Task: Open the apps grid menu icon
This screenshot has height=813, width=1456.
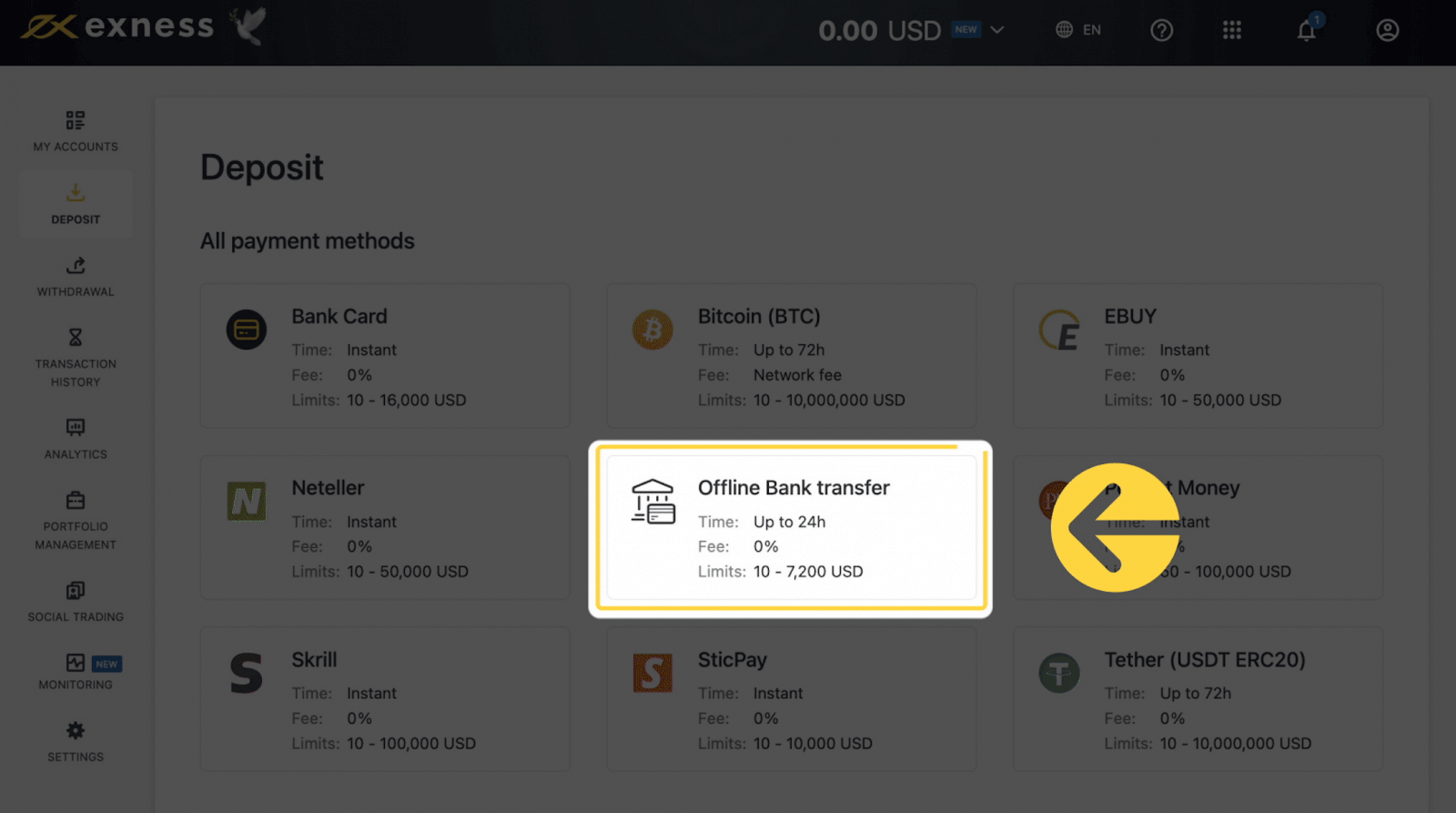Action: (1232, 30)
